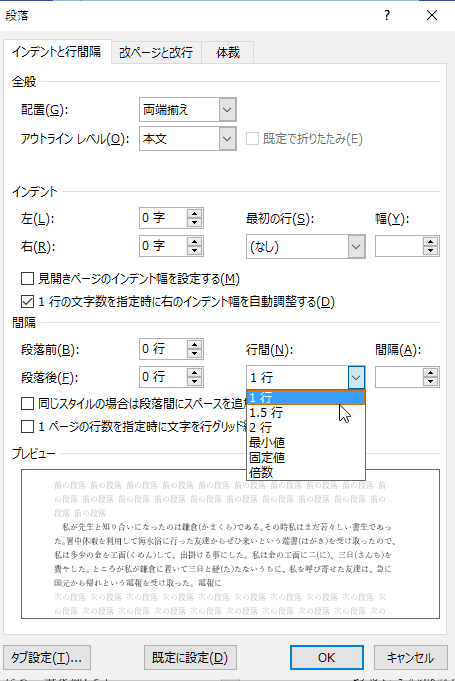
Task: Enable 見開きページのインデント幅を設定する checkbox
Action: (x=27, y=278)
